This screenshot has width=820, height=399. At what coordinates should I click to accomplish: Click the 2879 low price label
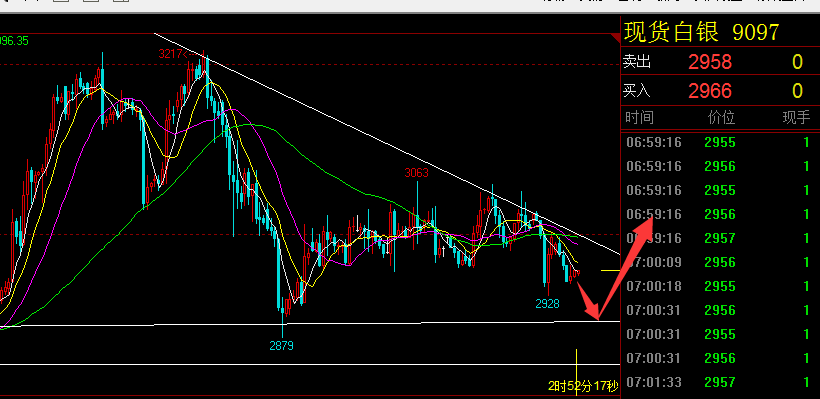pos(281,345)
